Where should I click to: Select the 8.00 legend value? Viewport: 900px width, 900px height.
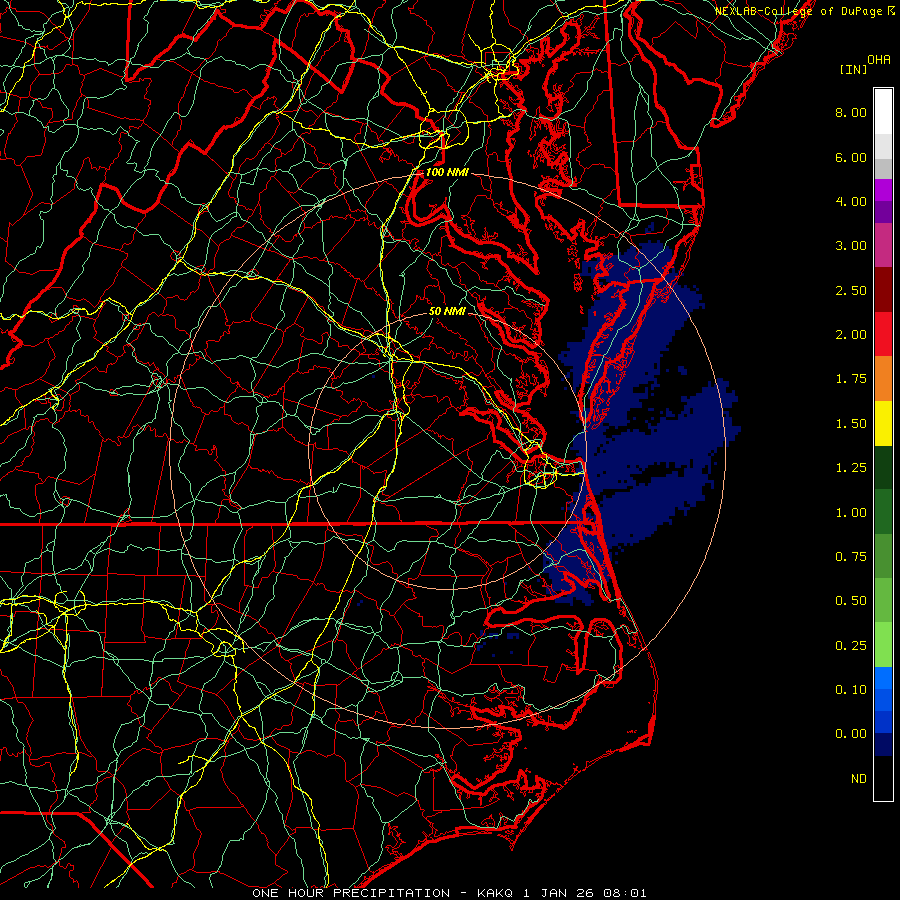pos(851,112)
